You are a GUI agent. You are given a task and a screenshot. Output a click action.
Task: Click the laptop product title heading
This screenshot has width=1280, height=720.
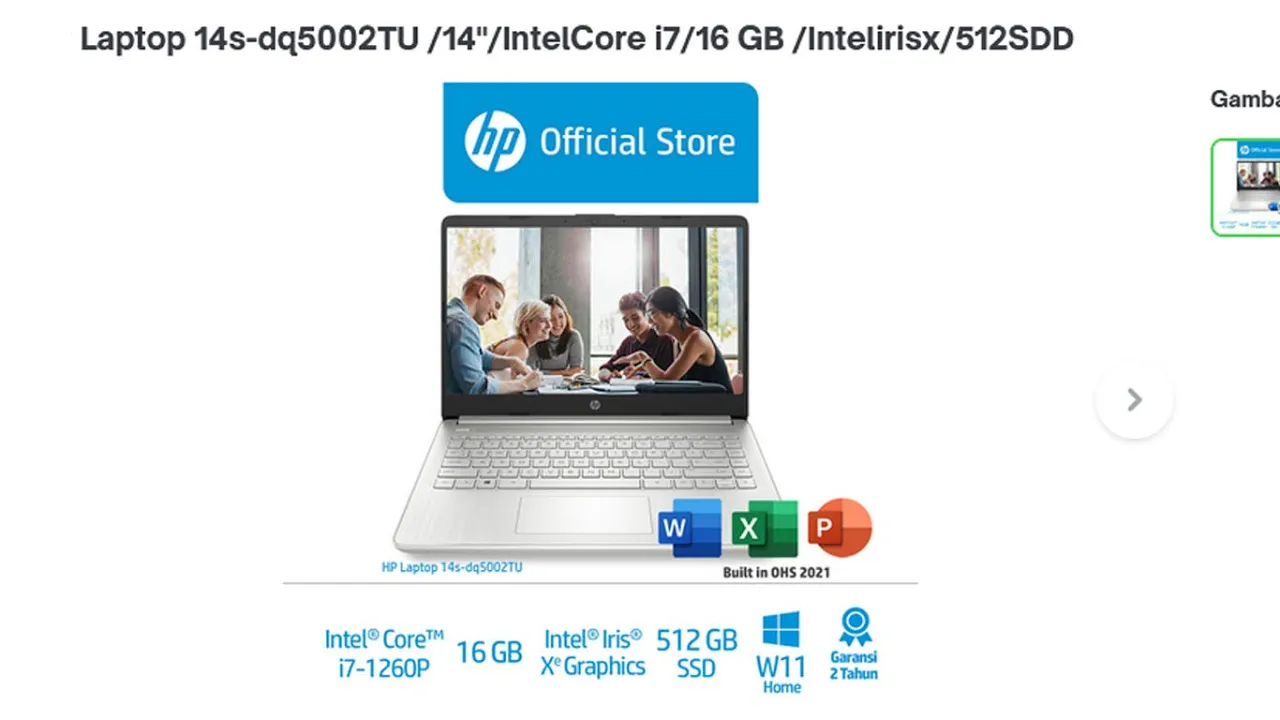tap(577, 39)
